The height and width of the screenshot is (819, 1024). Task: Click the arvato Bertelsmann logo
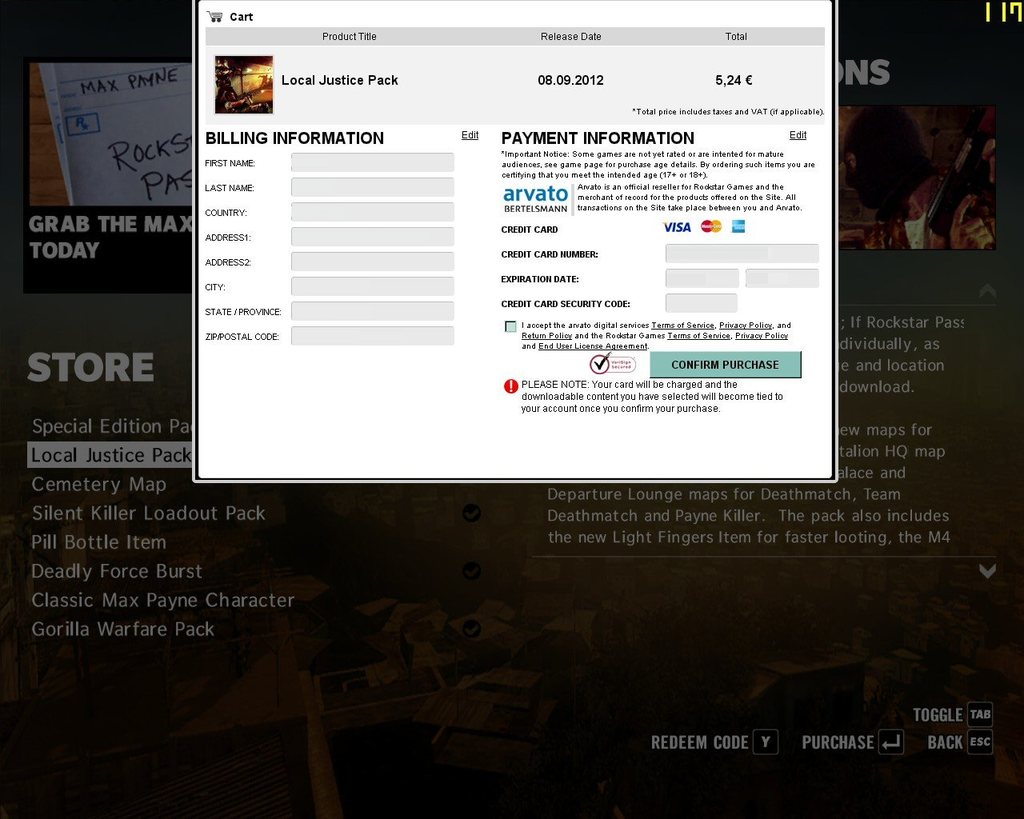(536, 199)
